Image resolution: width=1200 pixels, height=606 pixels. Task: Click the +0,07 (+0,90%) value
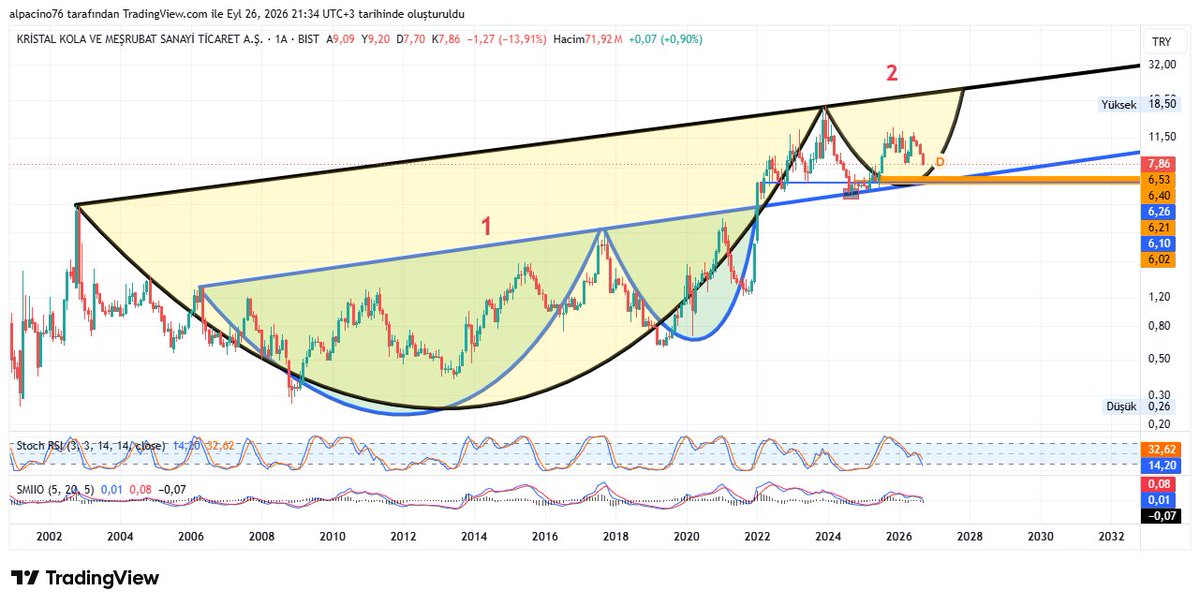pos(665,39)
